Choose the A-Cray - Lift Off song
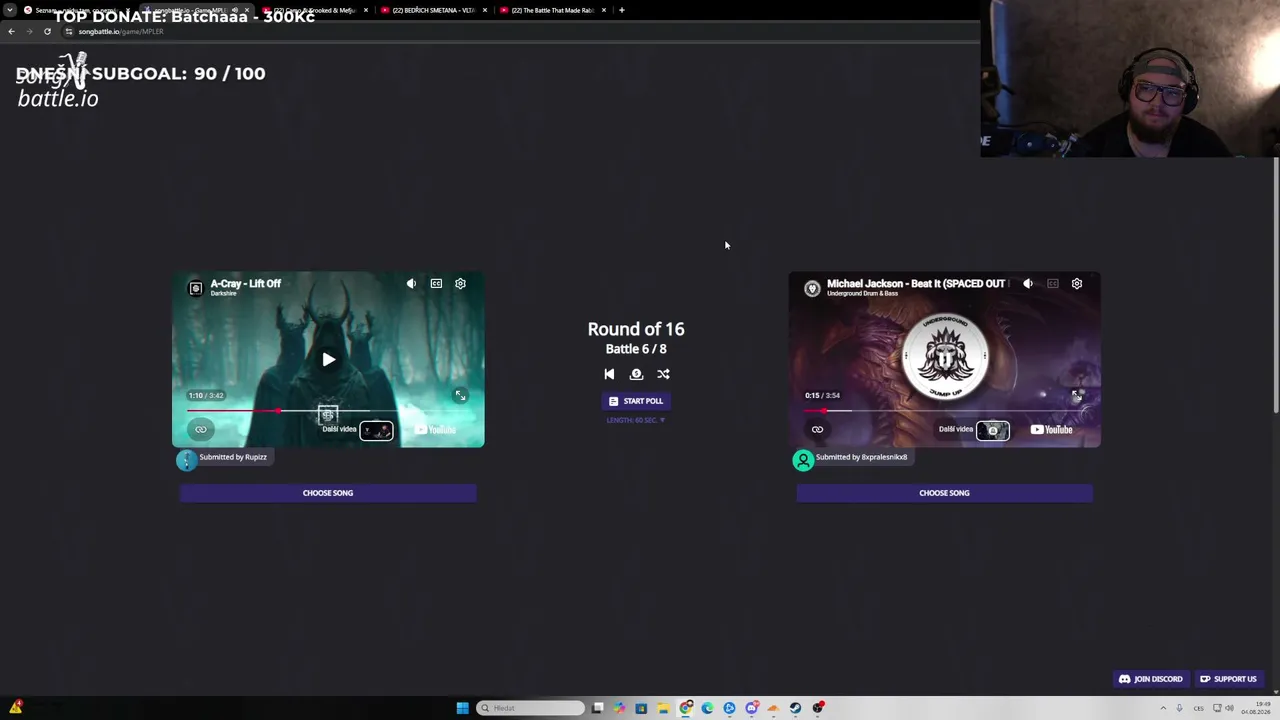The width and height of the screenshot is (1280, 720). pos(328,493)
